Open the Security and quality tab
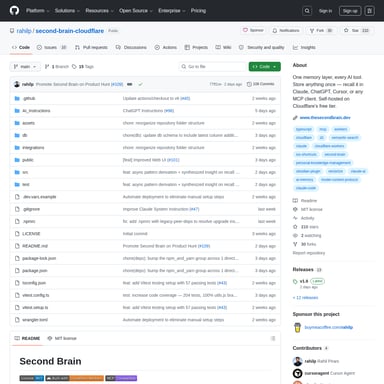 (262, 47)
